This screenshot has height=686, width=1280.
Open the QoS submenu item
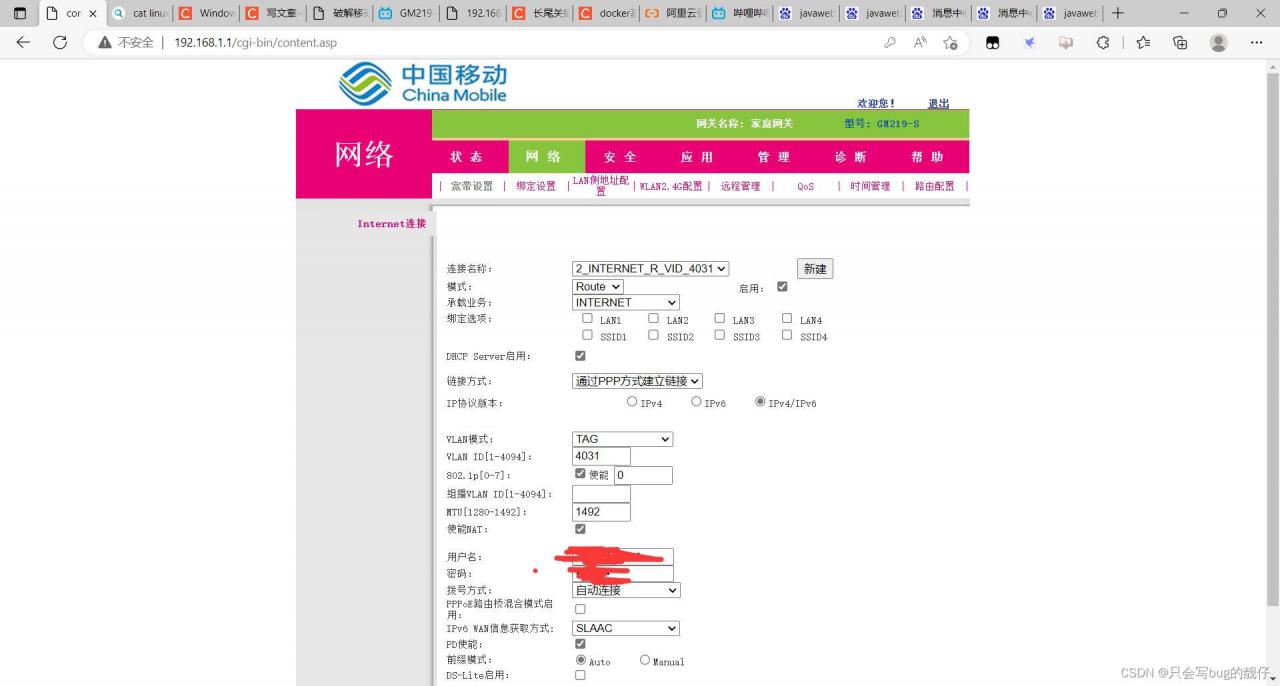[805, 186]
